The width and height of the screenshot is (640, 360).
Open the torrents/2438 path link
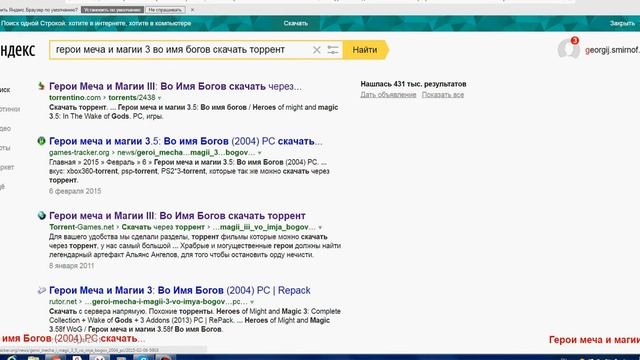[132, 98]
